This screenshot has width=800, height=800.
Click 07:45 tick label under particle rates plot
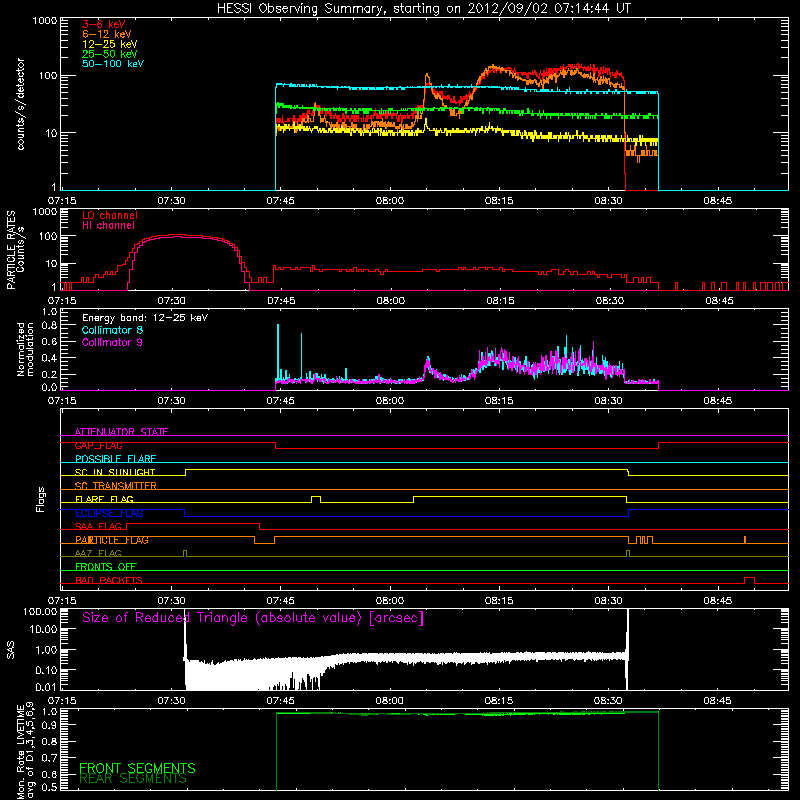[281, 301]
